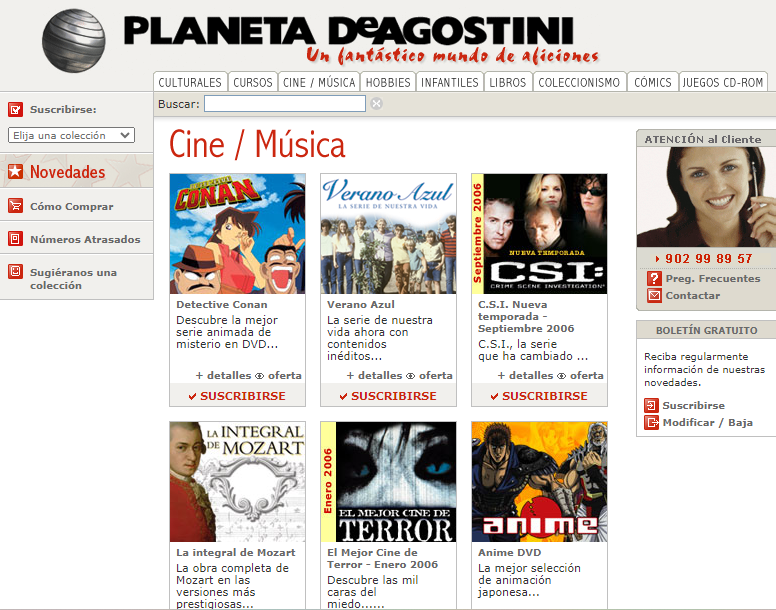Open C.S.I. Nueva temporada title link
This screenshot has height=610, width=776.
pyautogui.click(x=526, y=316)
